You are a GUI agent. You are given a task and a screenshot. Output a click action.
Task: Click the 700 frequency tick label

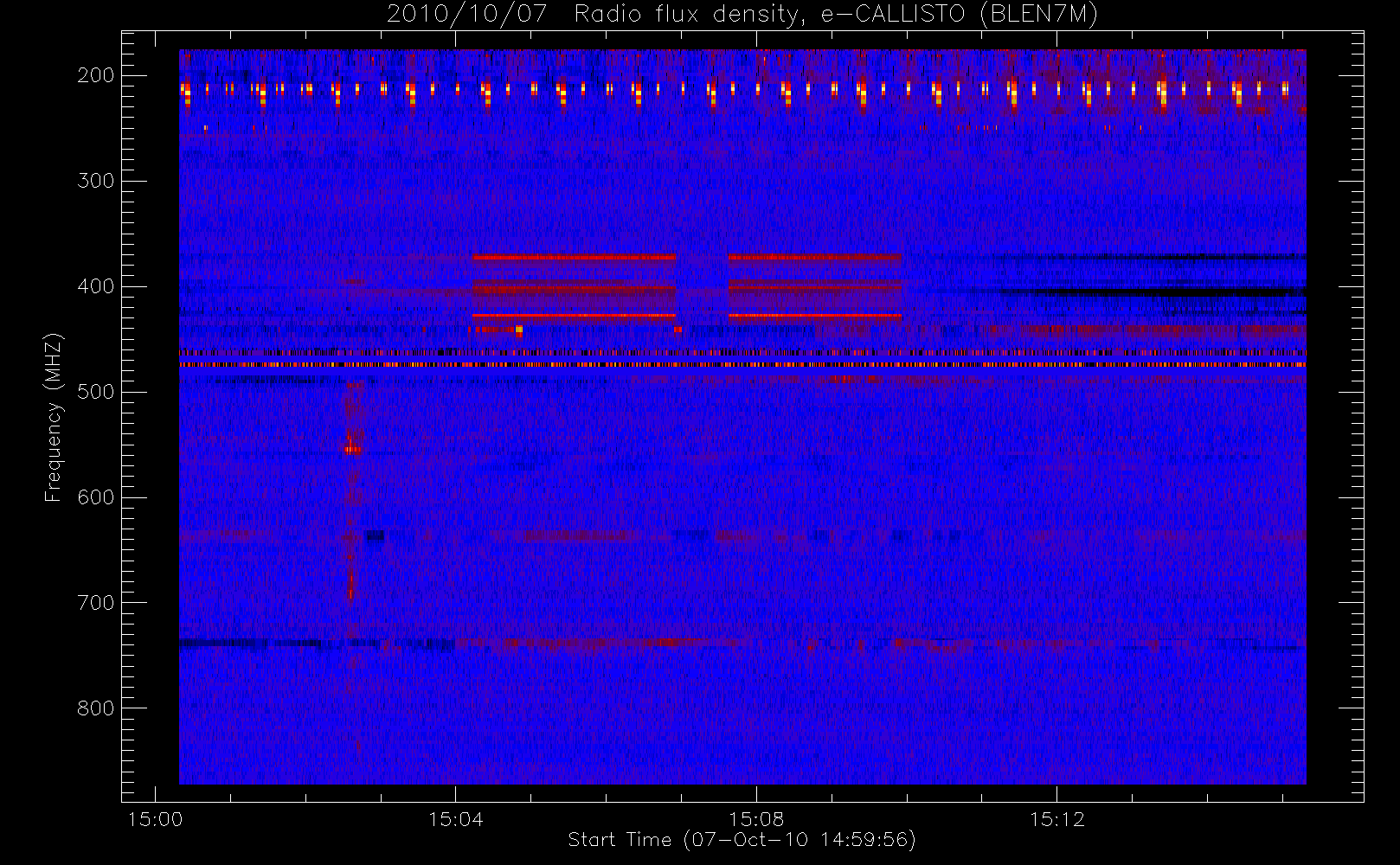click(x=96, y=603)
